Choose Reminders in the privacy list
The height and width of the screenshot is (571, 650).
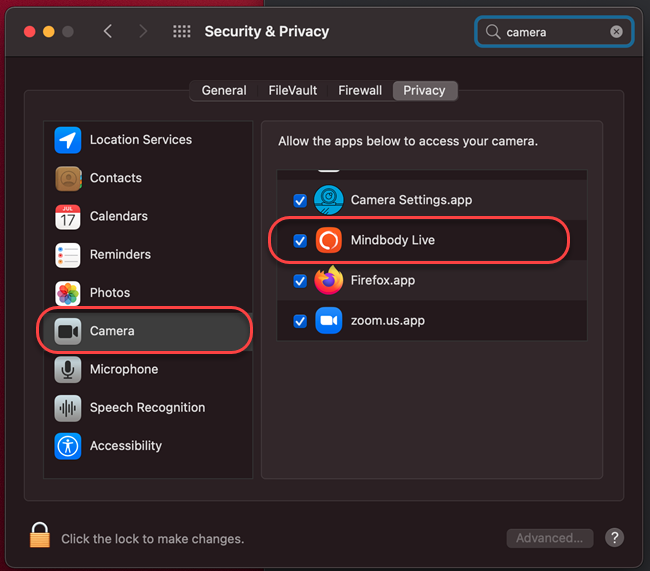(x=120, y=255)
